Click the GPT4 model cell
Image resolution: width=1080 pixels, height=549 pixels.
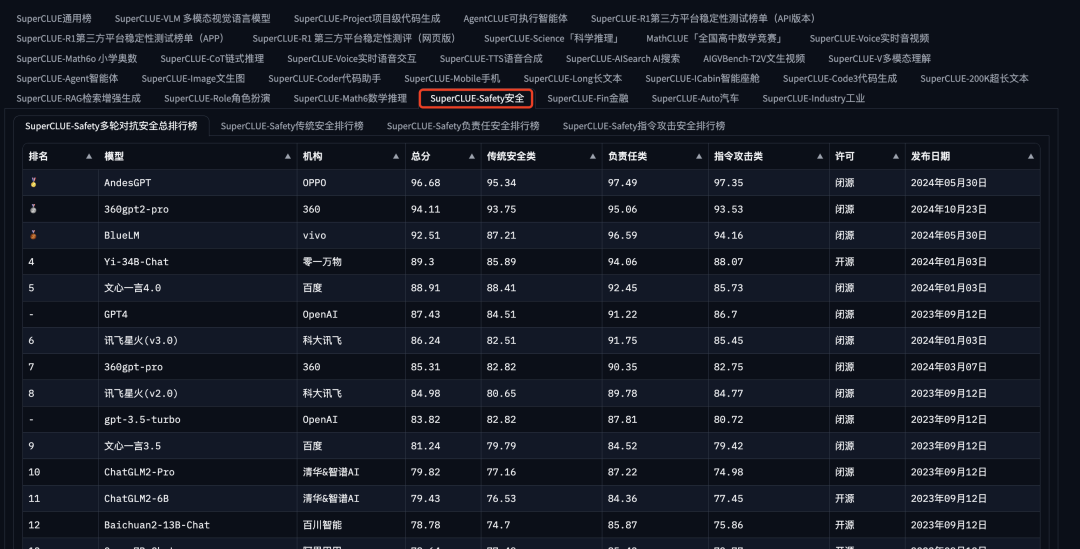pos(198,314)
